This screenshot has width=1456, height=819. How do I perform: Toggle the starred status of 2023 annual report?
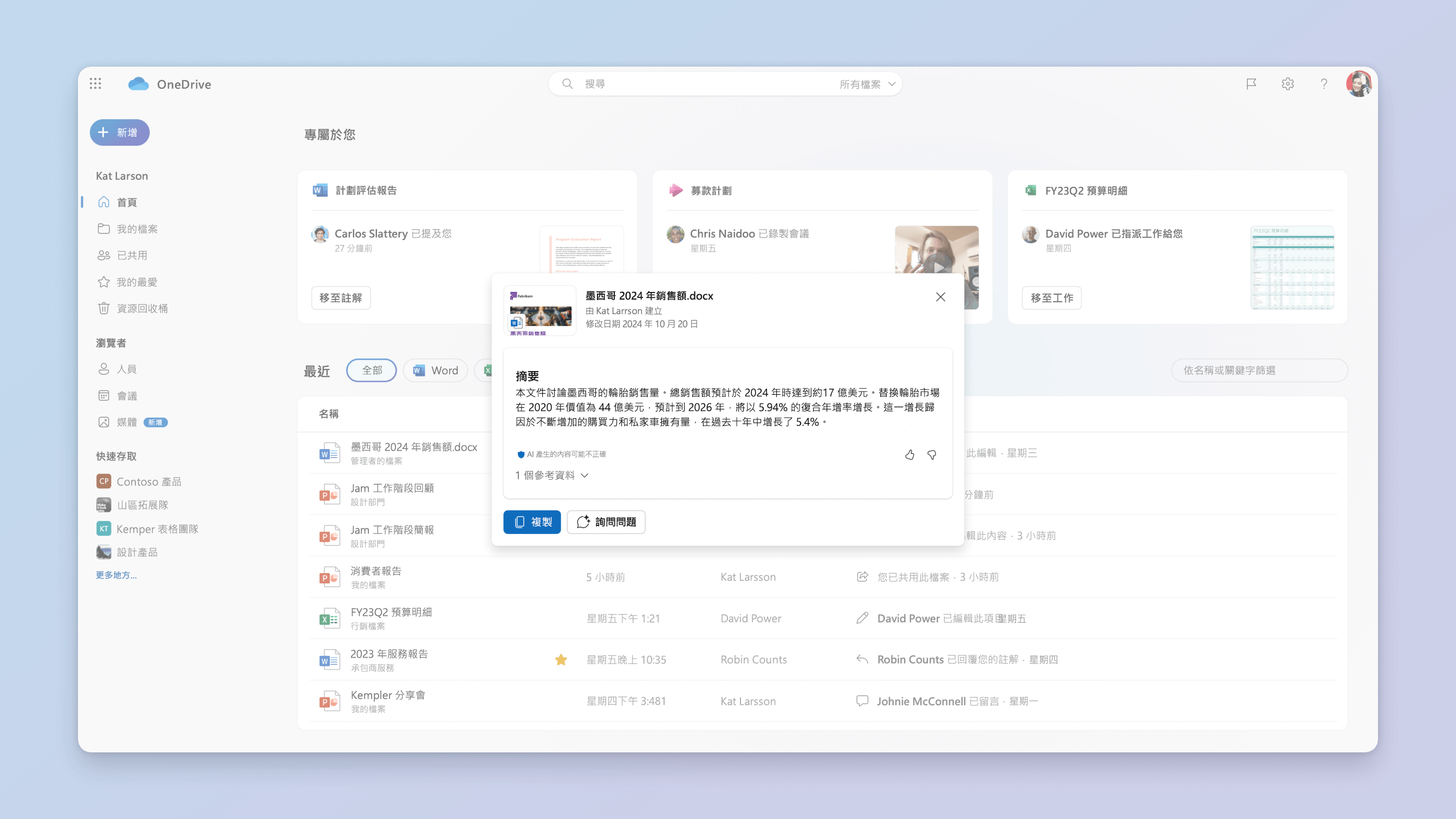coord(561,659)
